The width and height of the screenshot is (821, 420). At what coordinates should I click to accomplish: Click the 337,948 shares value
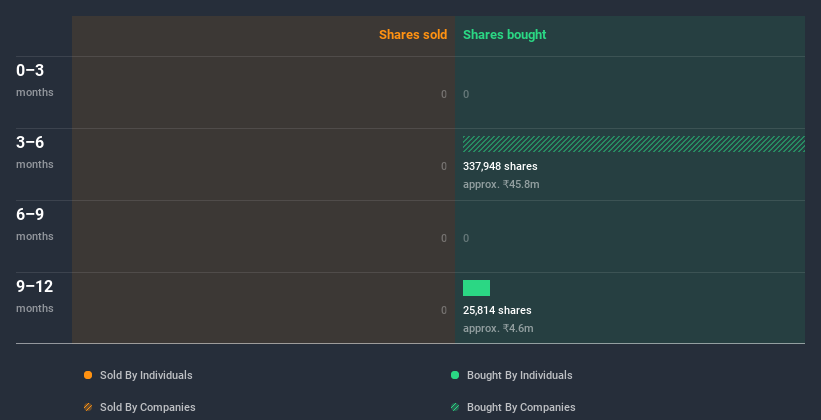(500, 167)
